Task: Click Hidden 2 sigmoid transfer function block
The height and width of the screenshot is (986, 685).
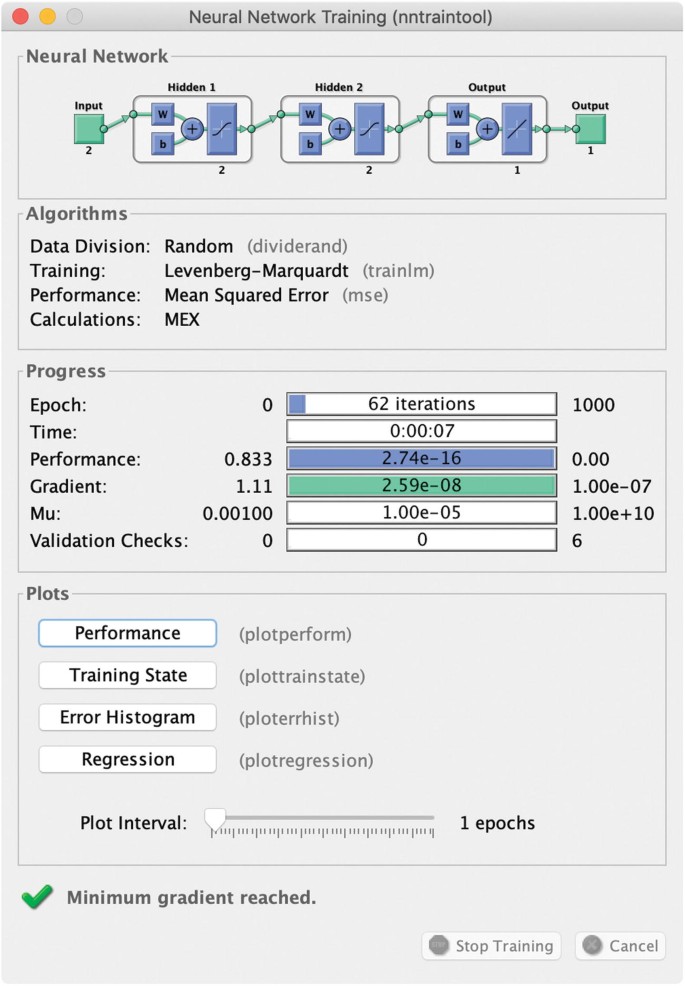Action: [x=374, y=128]
